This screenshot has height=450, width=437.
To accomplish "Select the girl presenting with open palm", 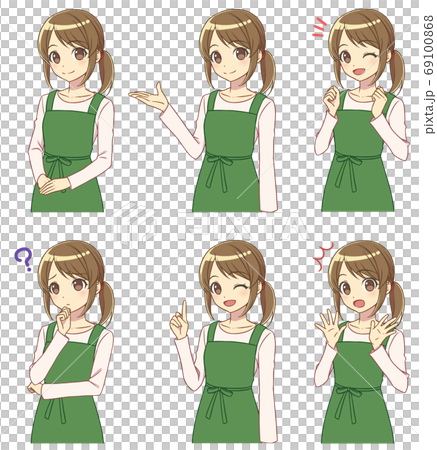I will [203, 111].
